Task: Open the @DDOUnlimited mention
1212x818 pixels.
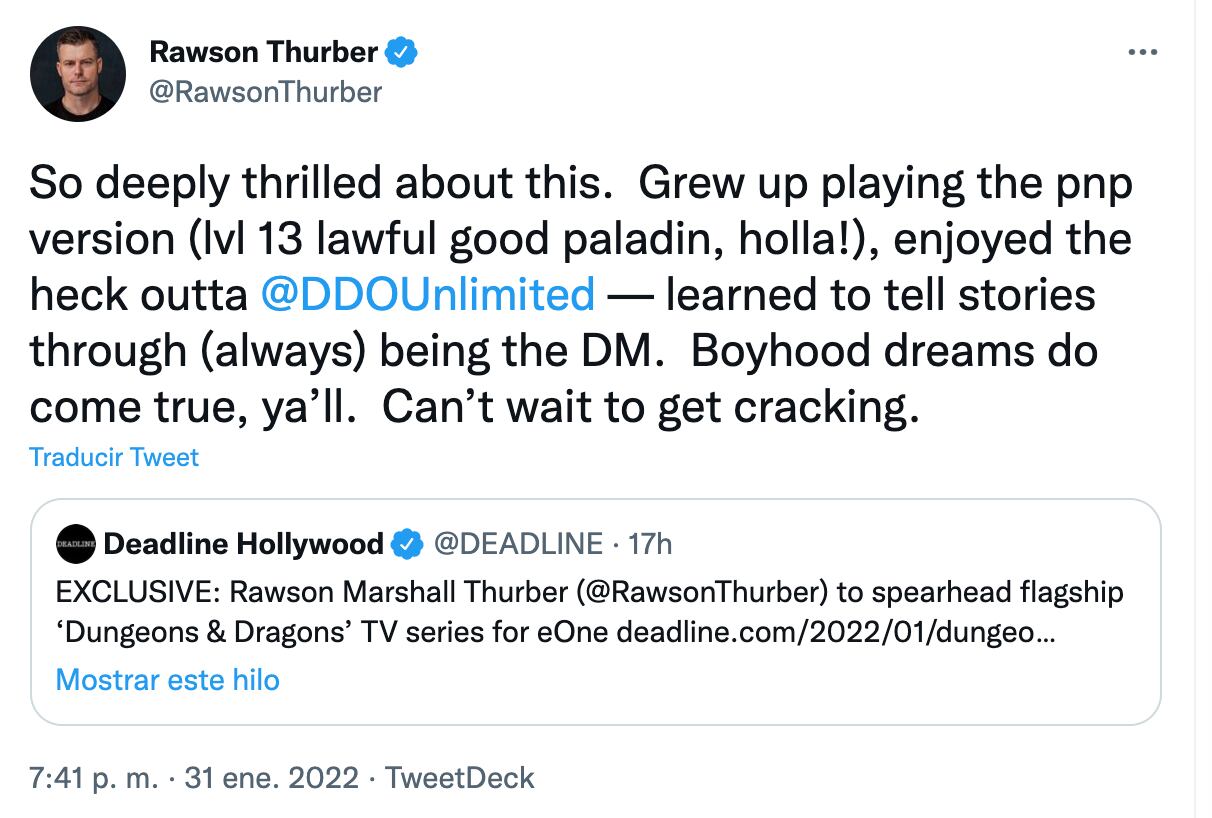Action: (427, 295)
